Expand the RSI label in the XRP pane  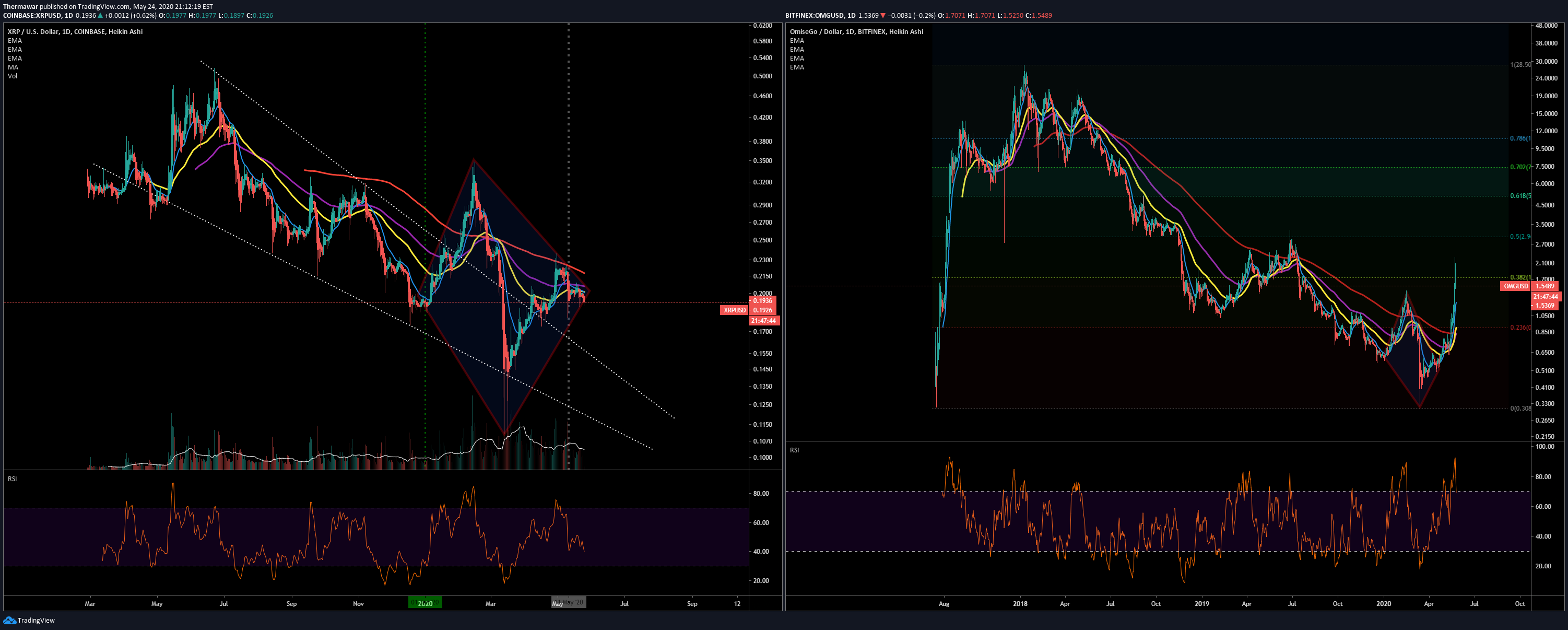click(12, 479)
